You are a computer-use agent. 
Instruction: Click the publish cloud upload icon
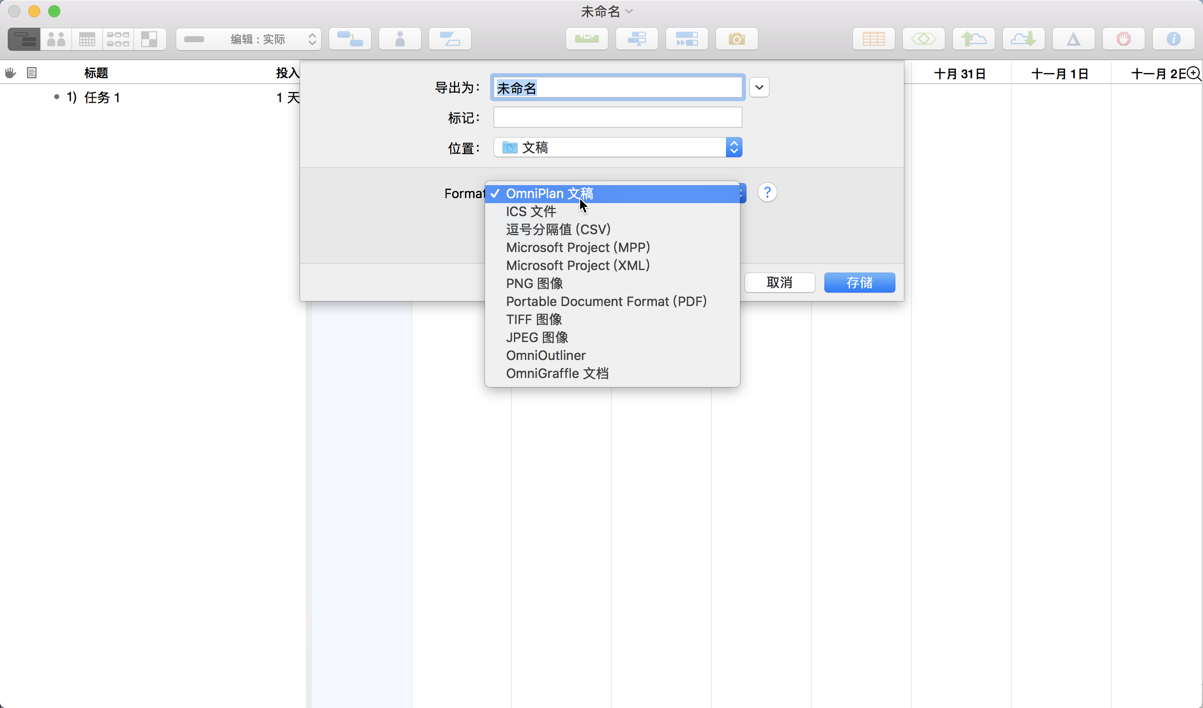click(x=974, y=38)
